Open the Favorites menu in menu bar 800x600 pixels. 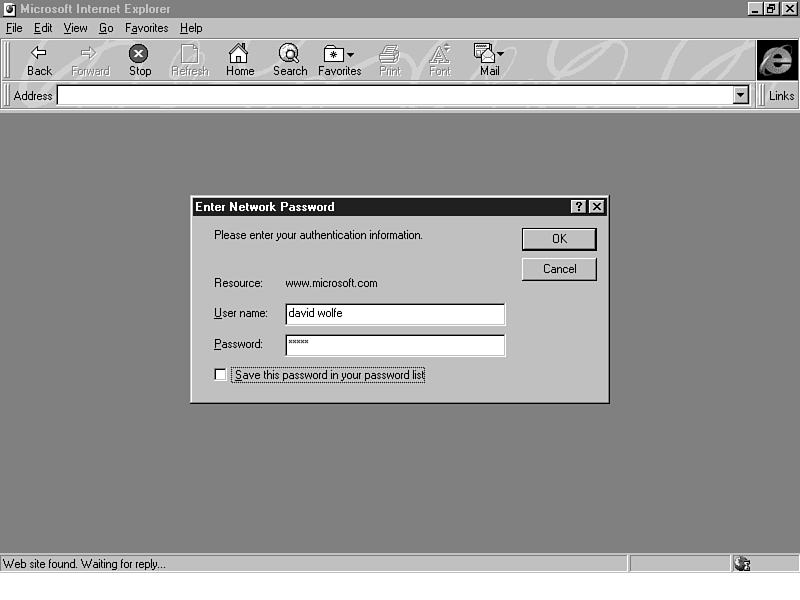pyautogui.click(x=146, y=28)
